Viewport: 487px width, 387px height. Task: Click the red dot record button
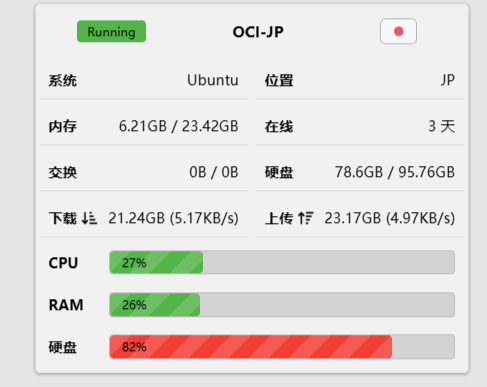(x=398, y=31)
